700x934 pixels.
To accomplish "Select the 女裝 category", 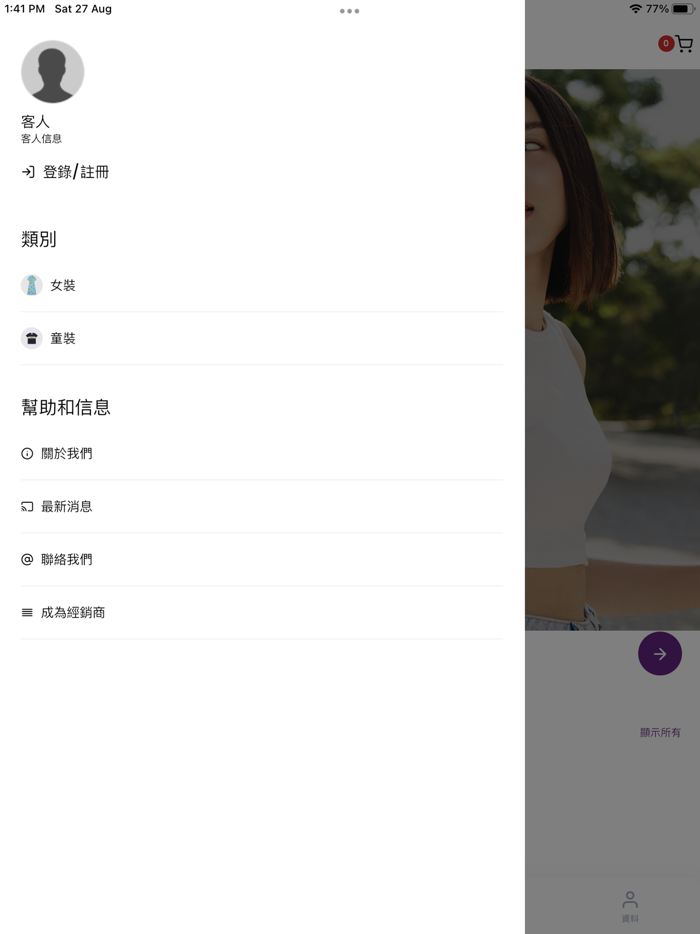I will [x=262, y=285].
